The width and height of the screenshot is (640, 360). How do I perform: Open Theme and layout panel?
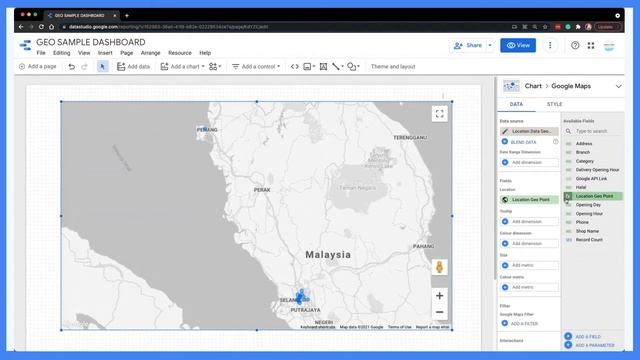pos(393,67)
